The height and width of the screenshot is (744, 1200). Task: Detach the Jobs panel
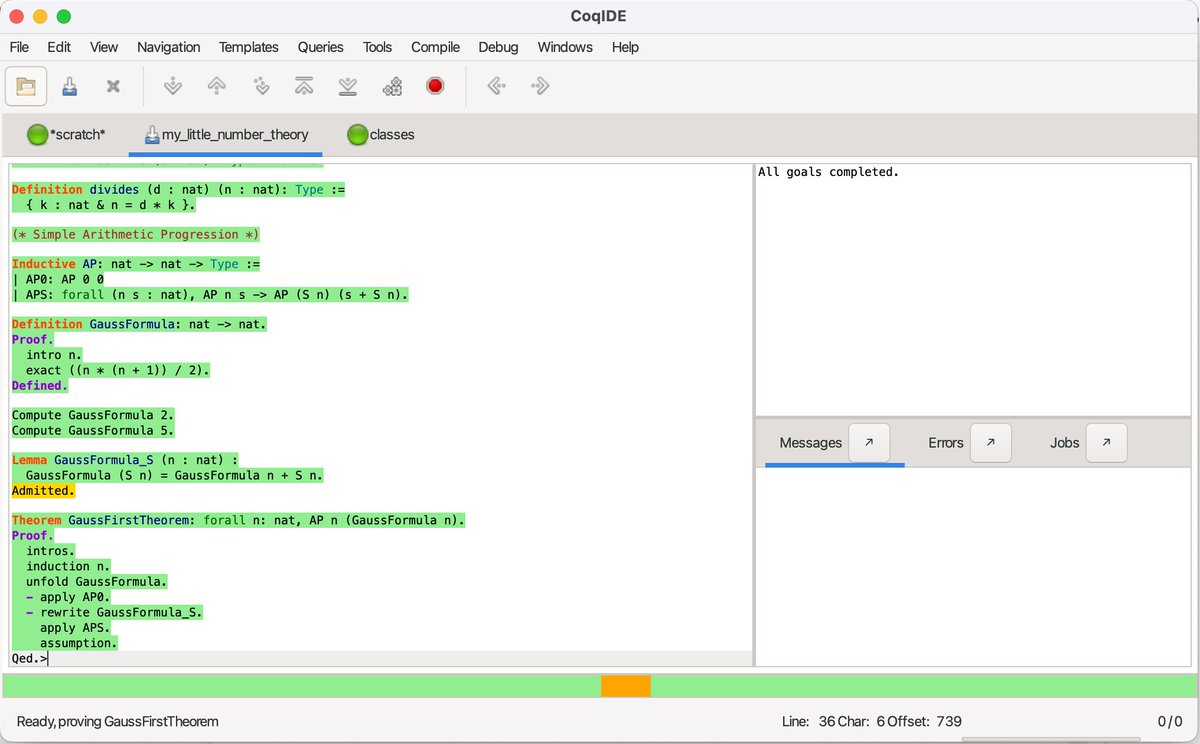tap(1106, 442)
